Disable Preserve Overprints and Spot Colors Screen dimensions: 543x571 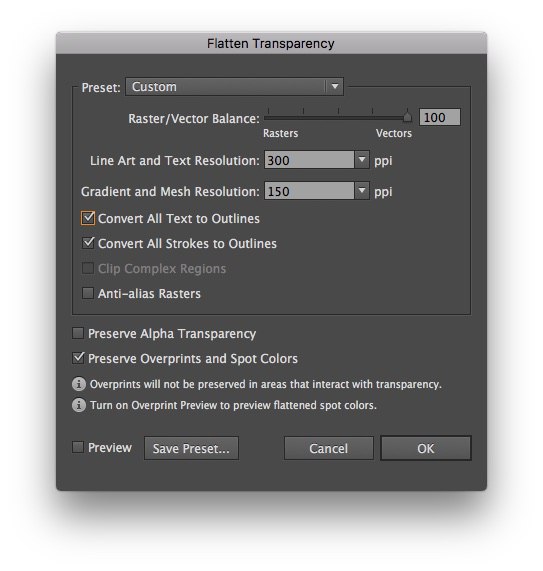[78, 358]
